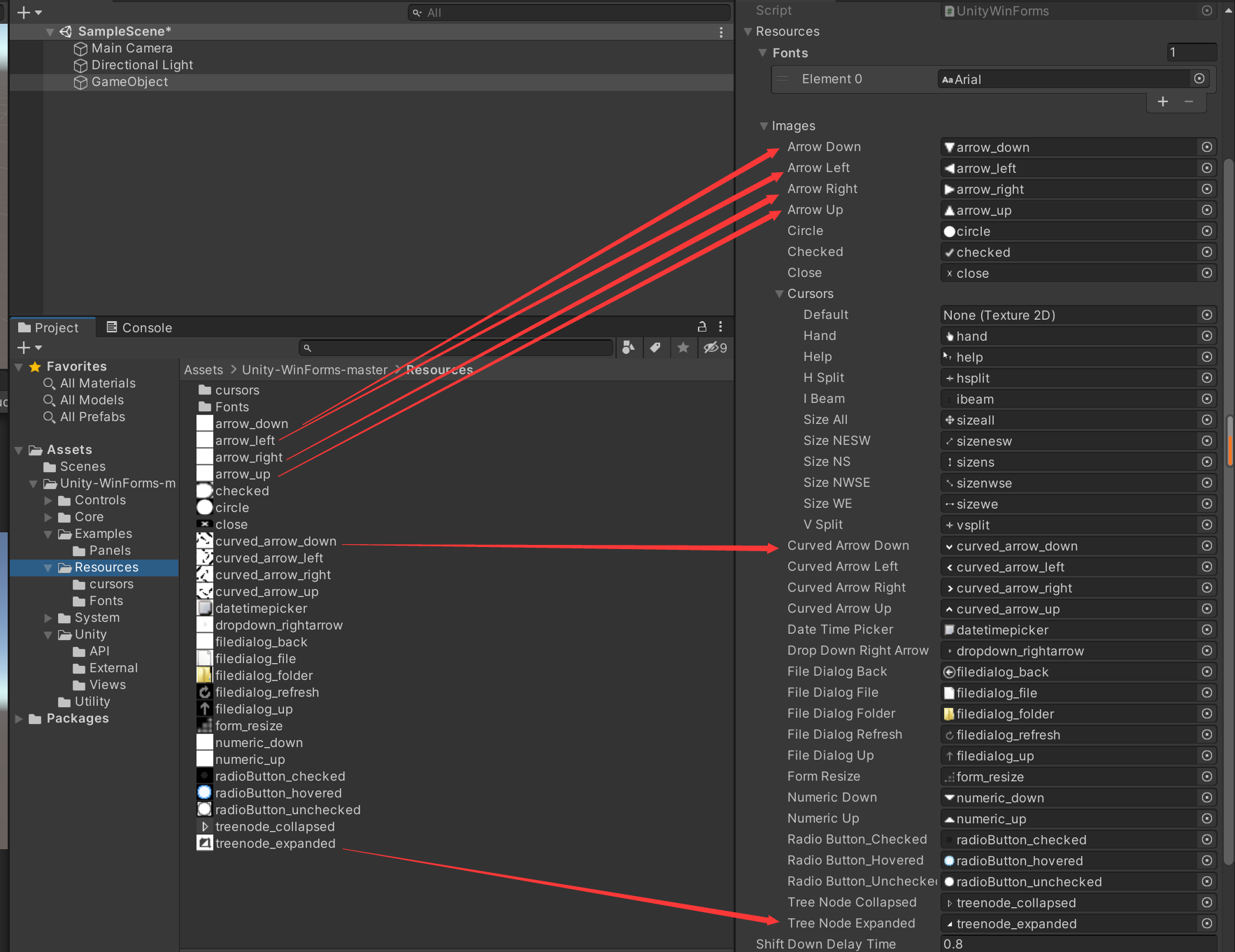Expand the System folder in Project panel

pos(48,618)
